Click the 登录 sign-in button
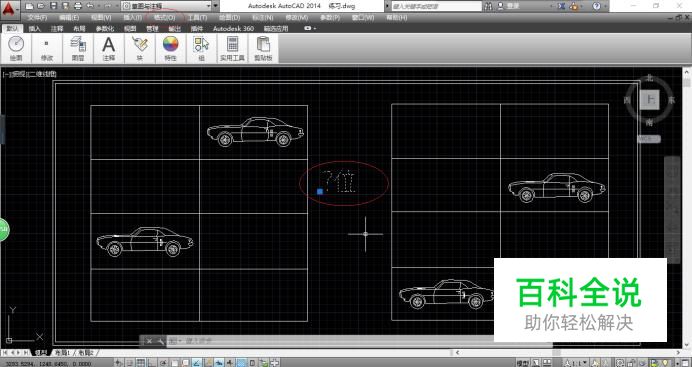 pos(508,6)
